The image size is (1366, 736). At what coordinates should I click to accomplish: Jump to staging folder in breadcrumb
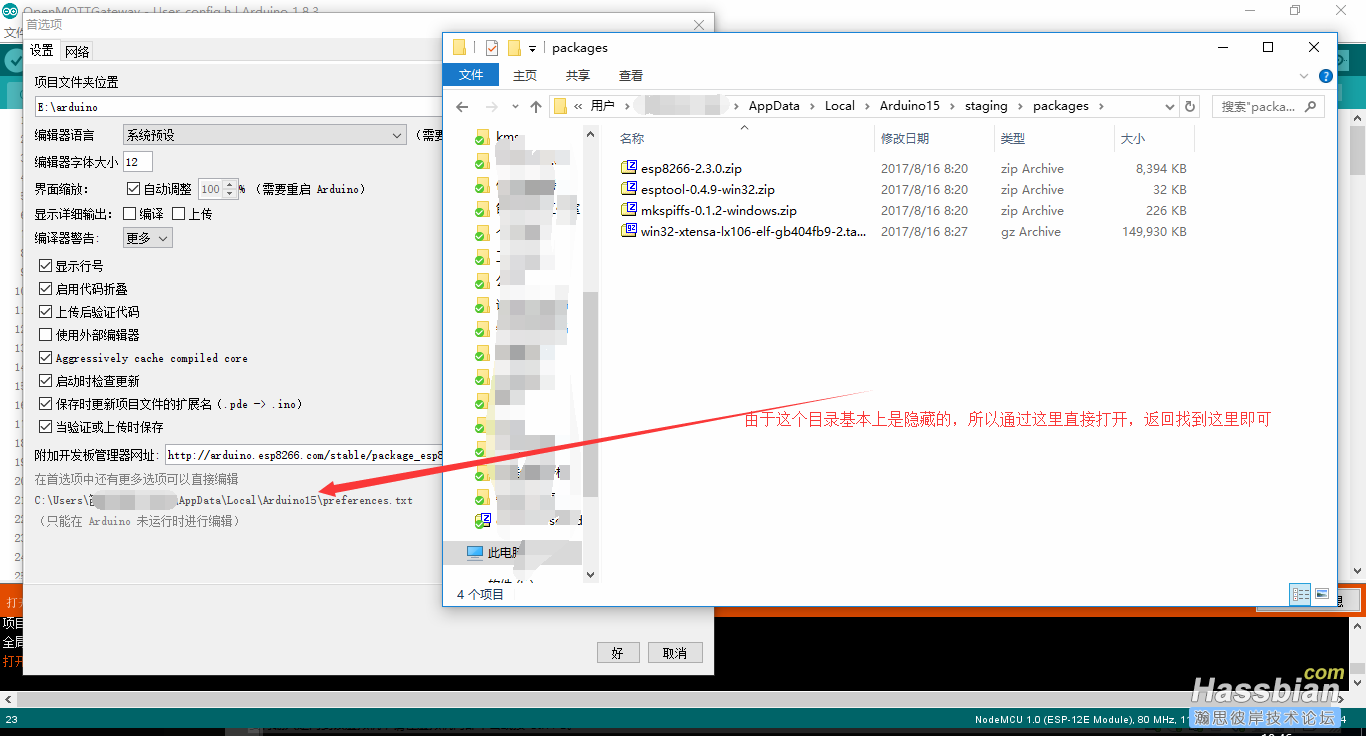[986, 106]
